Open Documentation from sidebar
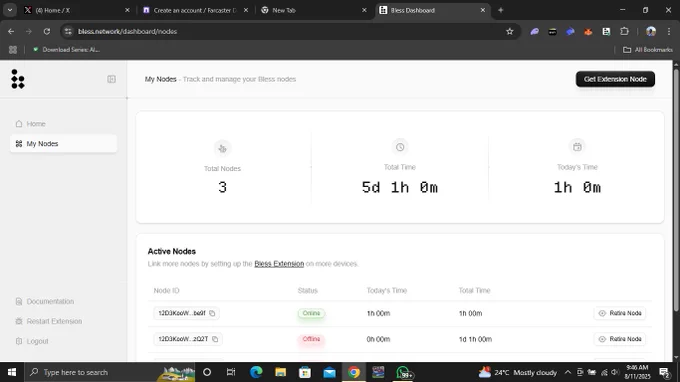 coord(45,301)
